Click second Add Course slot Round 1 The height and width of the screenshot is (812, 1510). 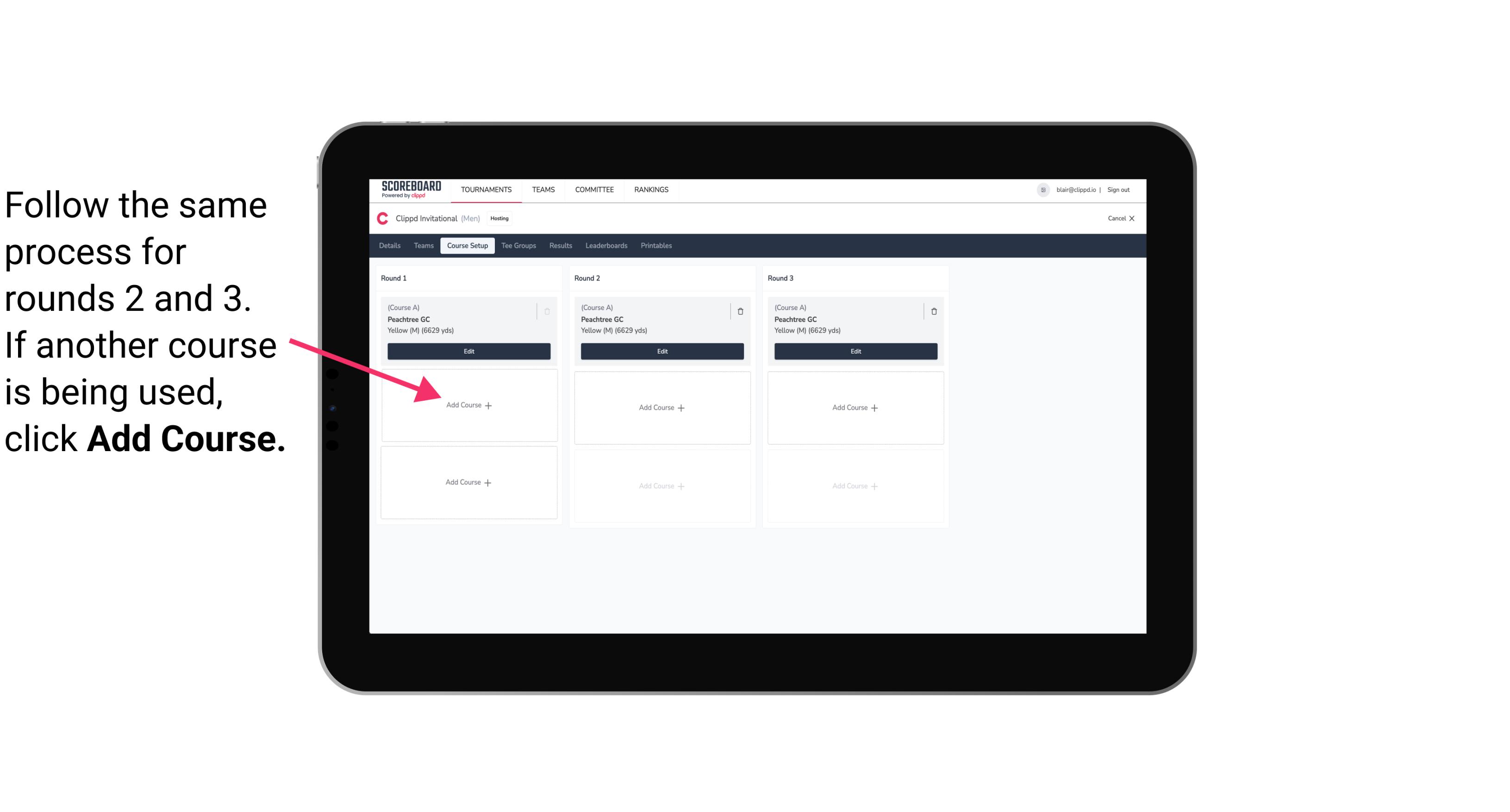467,481
